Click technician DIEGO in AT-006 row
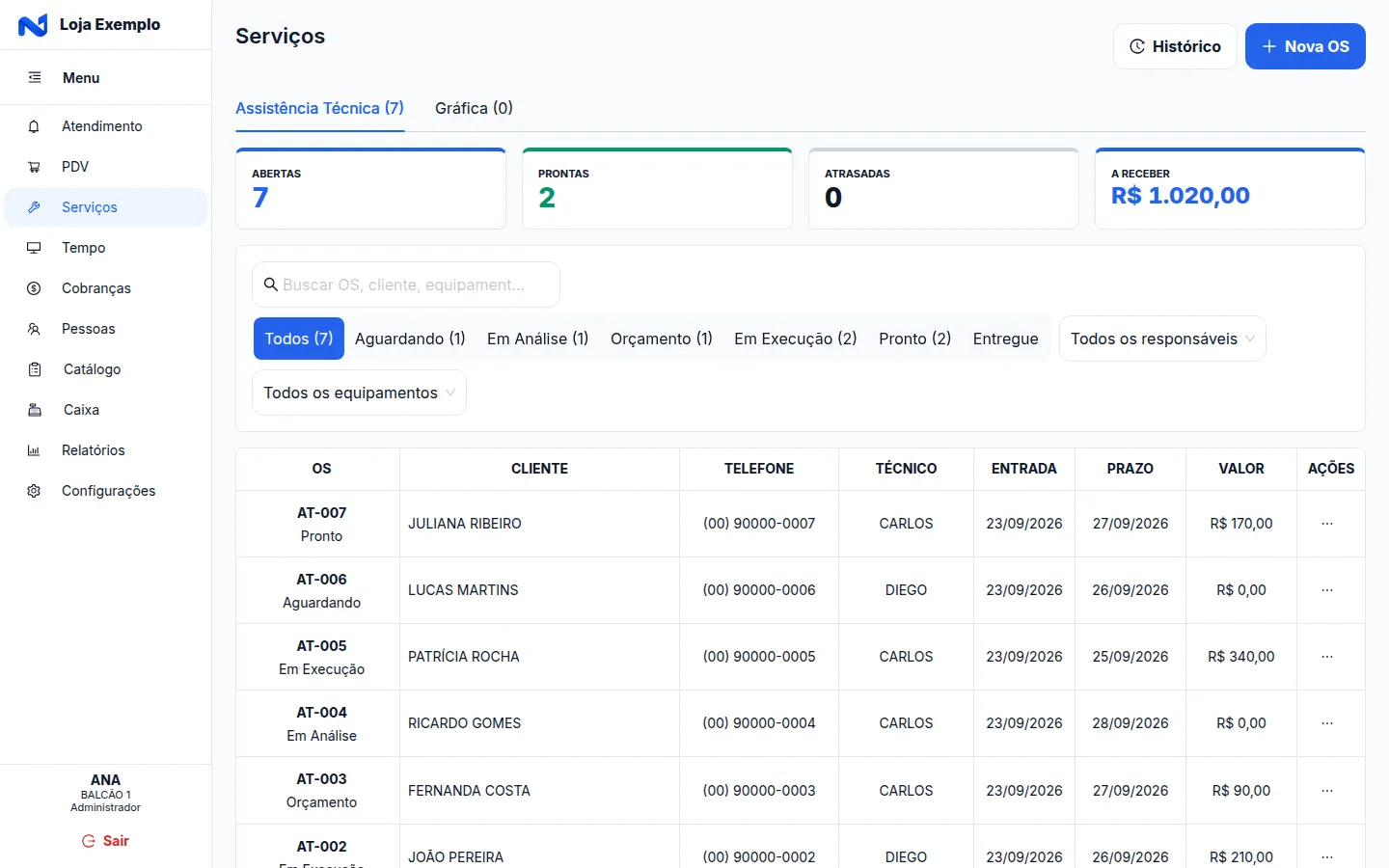Image resolution: width=1389 pixels, height=868 pixels. click(x=906, y=590)
